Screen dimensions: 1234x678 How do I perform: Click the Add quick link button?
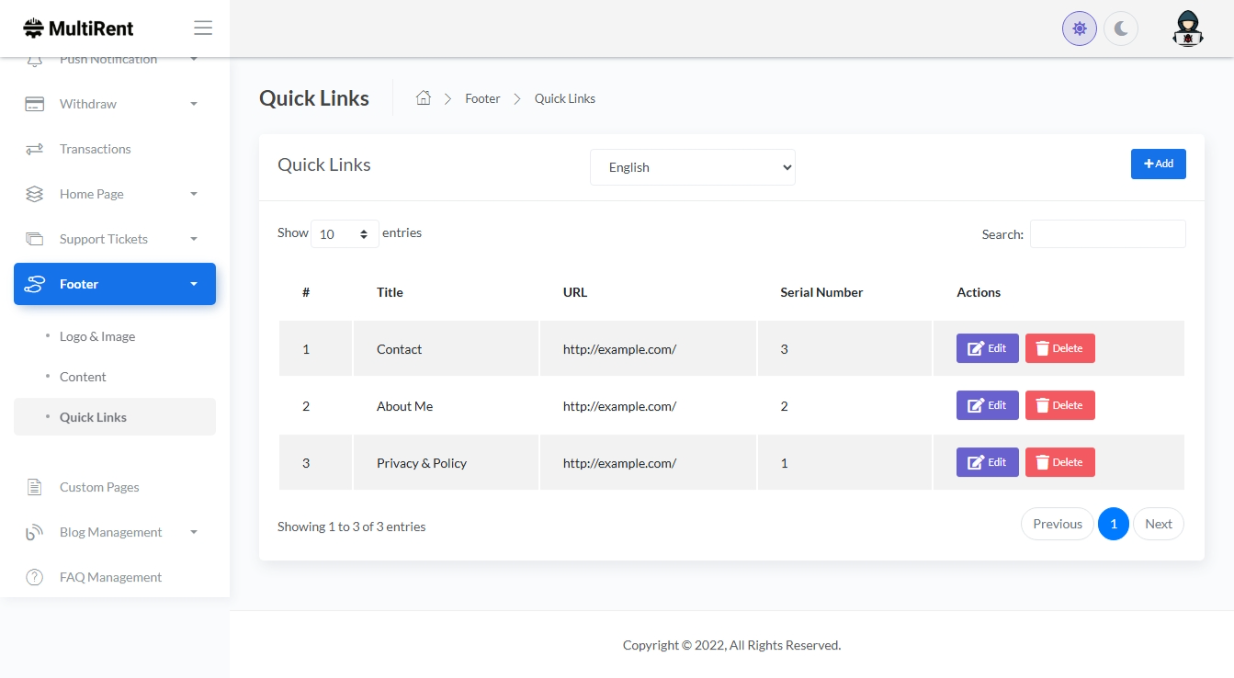pyautogui.click(x=1158, y=164)
